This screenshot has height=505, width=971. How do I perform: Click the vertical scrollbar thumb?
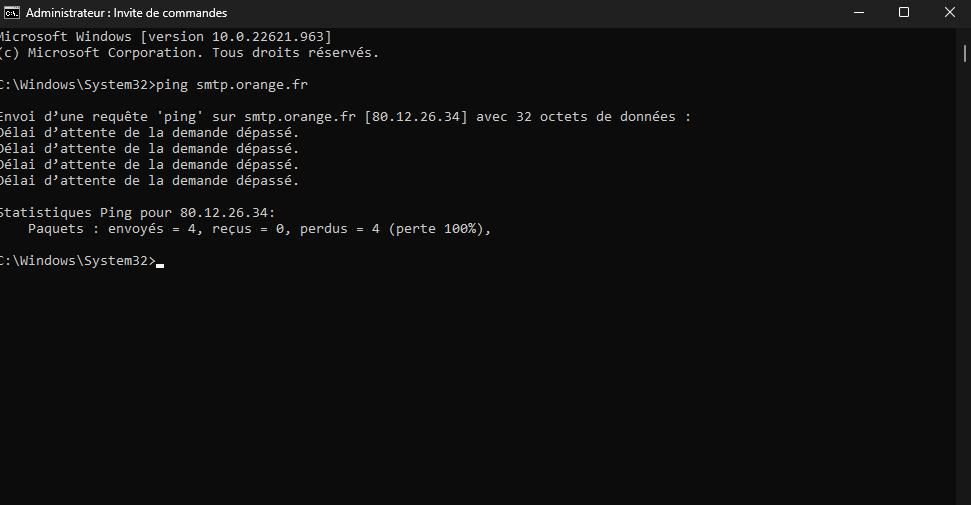(x=965, y=53)
